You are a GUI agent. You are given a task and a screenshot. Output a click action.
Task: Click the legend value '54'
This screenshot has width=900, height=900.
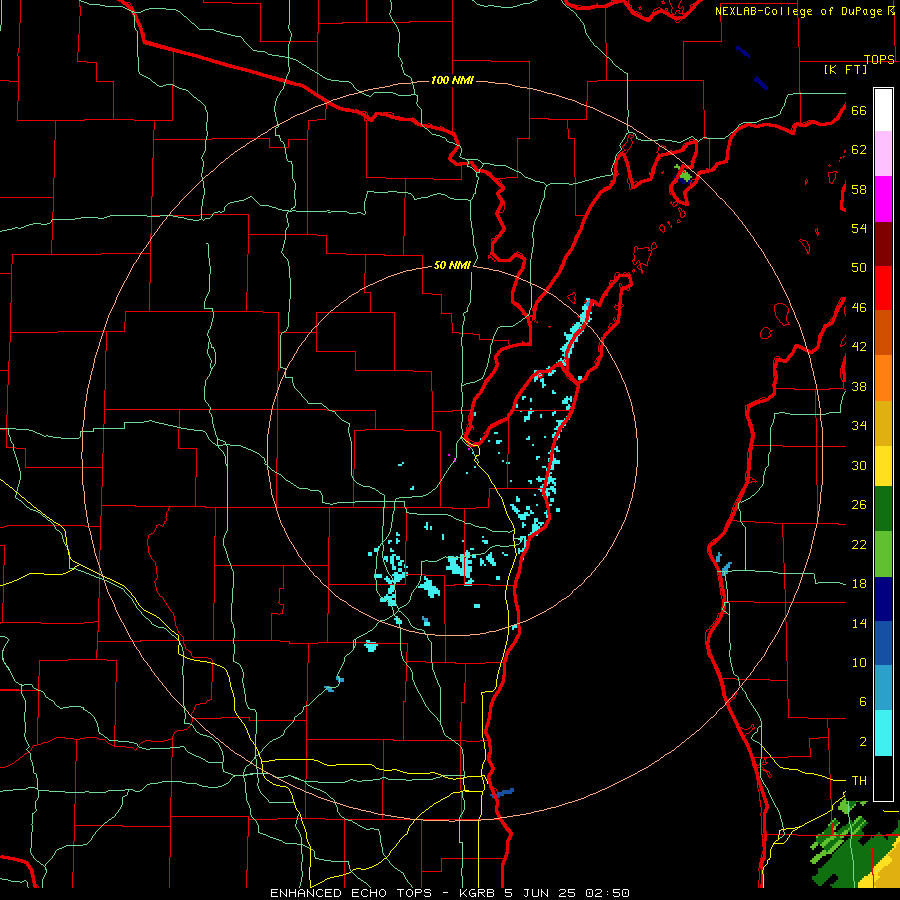click(859, 228)
